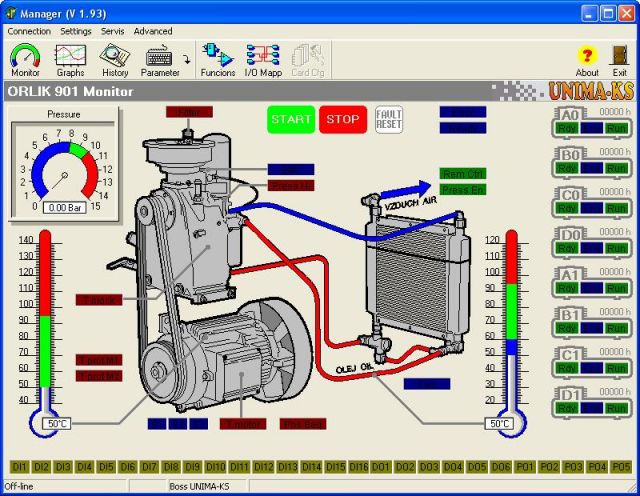Click the DI12 digital input indicator
This screenshot has width=640, height=496.
[x=263, y=467]
